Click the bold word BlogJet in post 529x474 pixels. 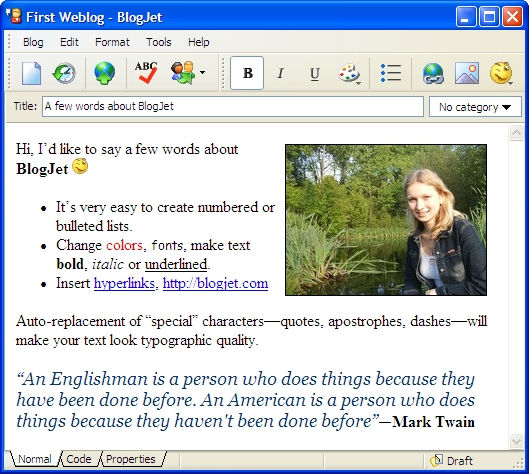(42, 169)
